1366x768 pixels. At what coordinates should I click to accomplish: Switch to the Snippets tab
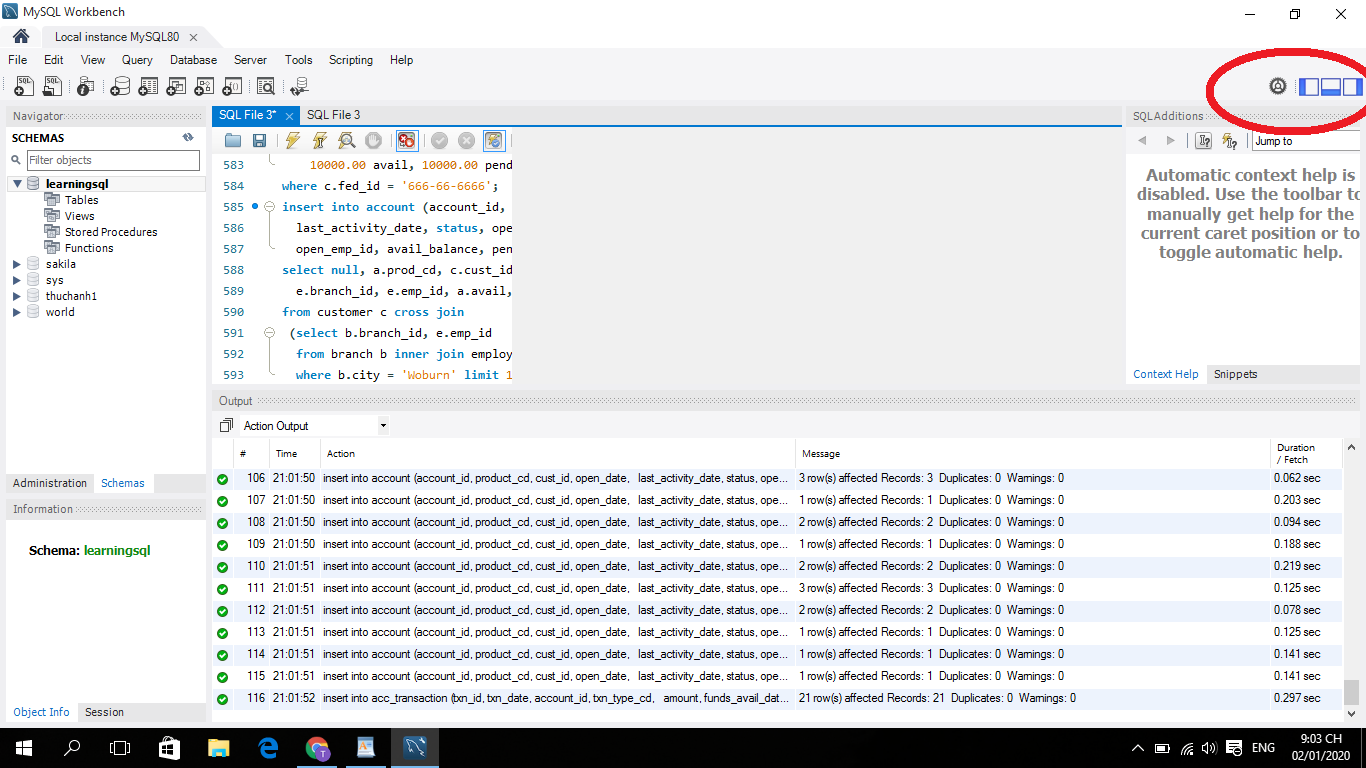1235,374
